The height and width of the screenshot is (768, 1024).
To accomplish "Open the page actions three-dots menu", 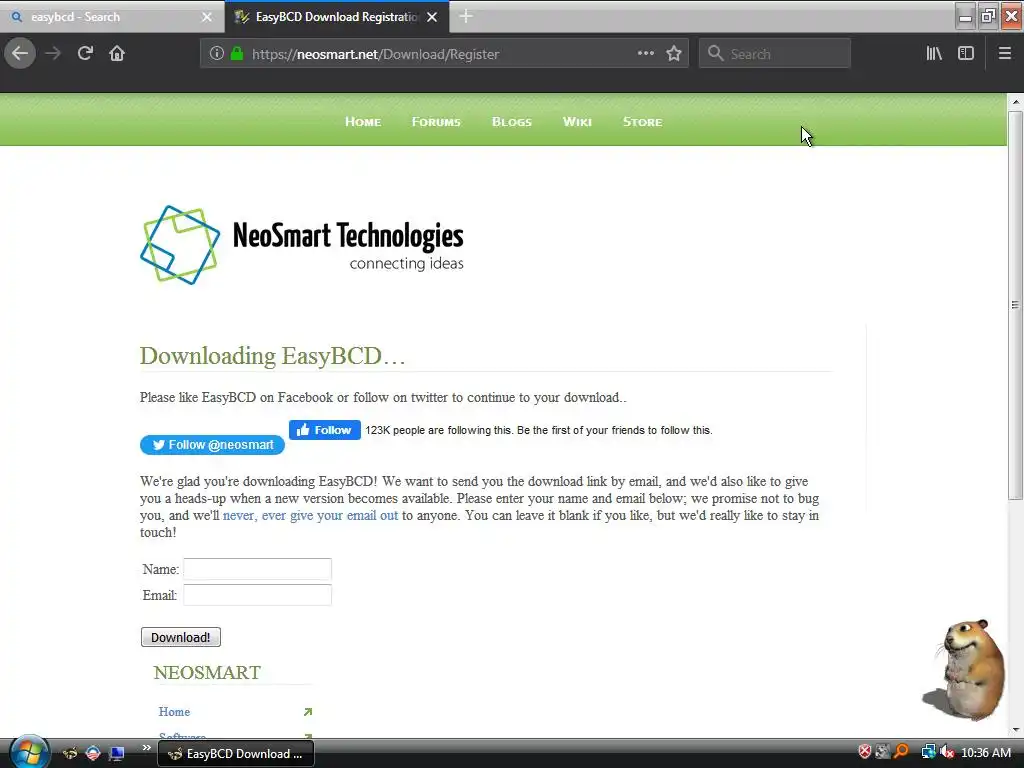I will click(x=645, y=54).
